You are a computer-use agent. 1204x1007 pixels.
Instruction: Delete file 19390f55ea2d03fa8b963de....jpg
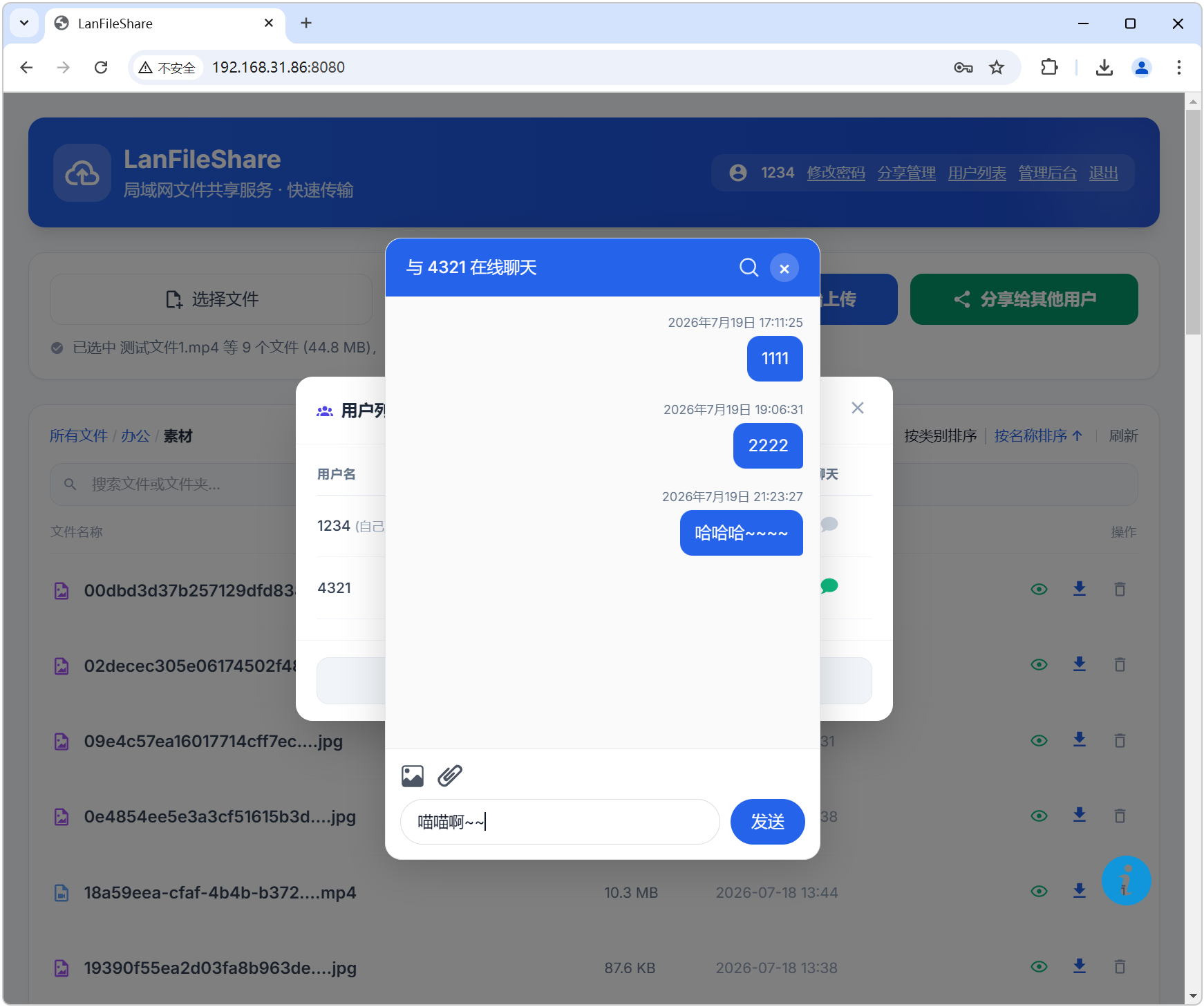click(x=1120, y=966)
